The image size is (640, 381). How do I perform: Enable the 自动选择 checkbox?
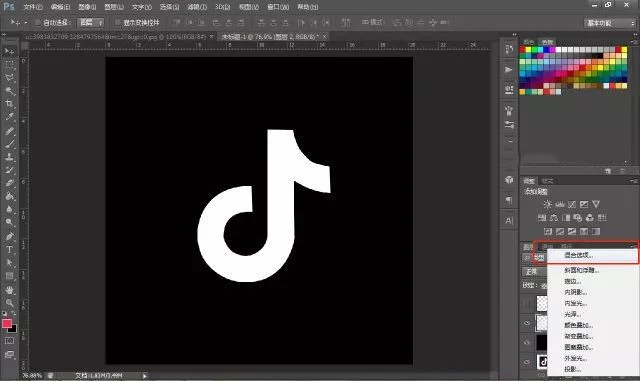(x=38, y=22)
